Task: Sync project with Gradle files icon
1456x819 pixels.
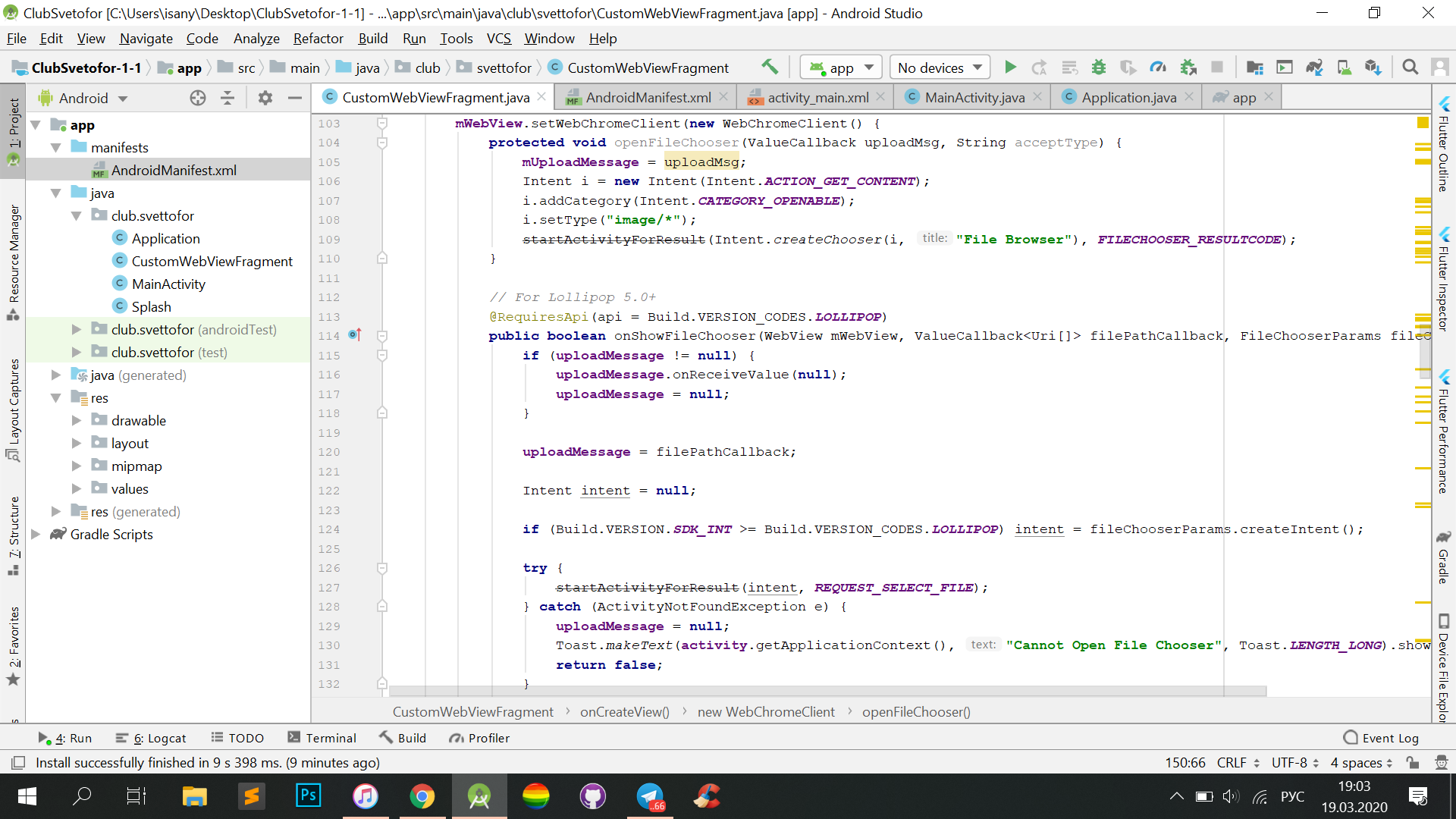Action: [x=1314, y=67]
